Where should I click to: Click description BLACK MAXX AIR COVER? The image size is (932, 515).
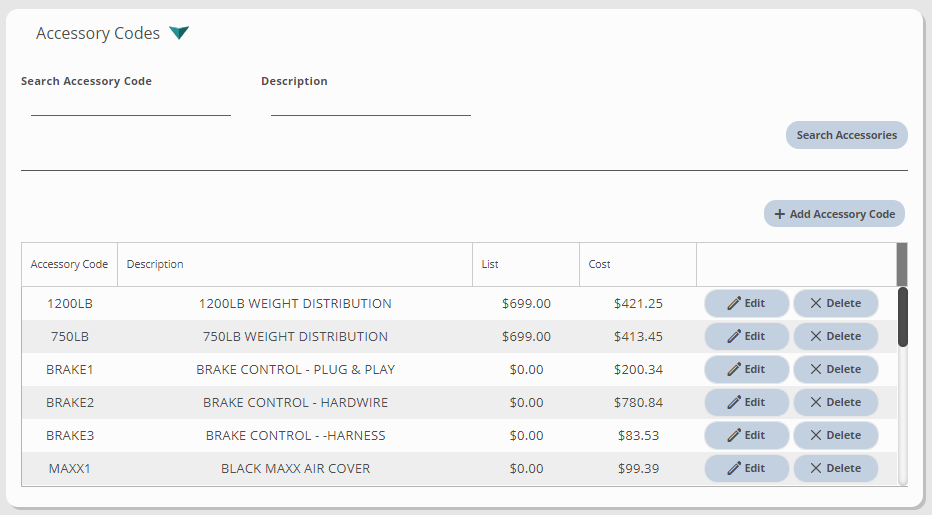(295, 469)
